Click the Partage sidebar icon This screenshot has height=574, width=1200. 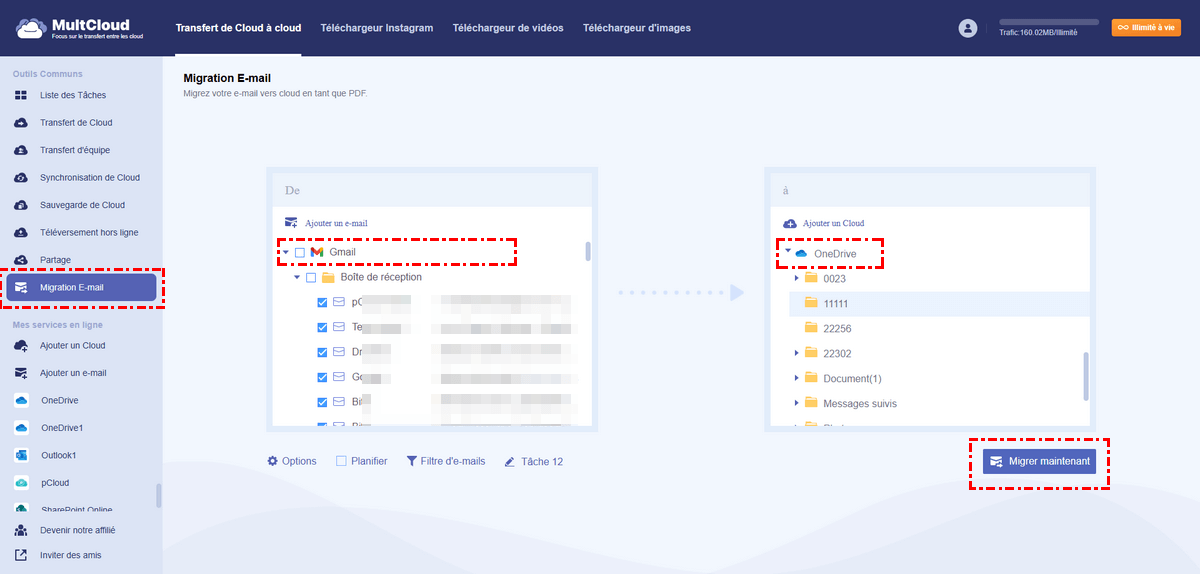point(21,260)
